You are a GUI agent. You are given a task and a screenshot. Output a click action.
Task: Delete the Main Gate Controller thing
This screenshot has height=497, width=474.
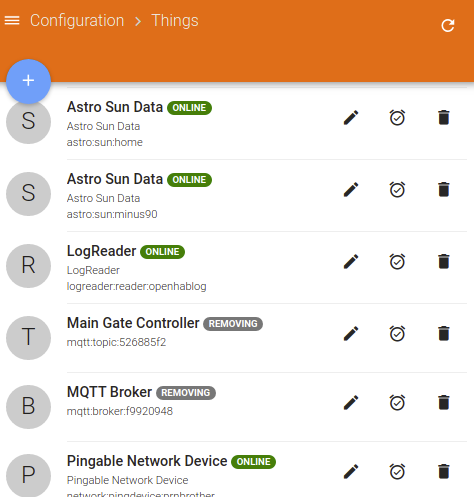[444, 334]
